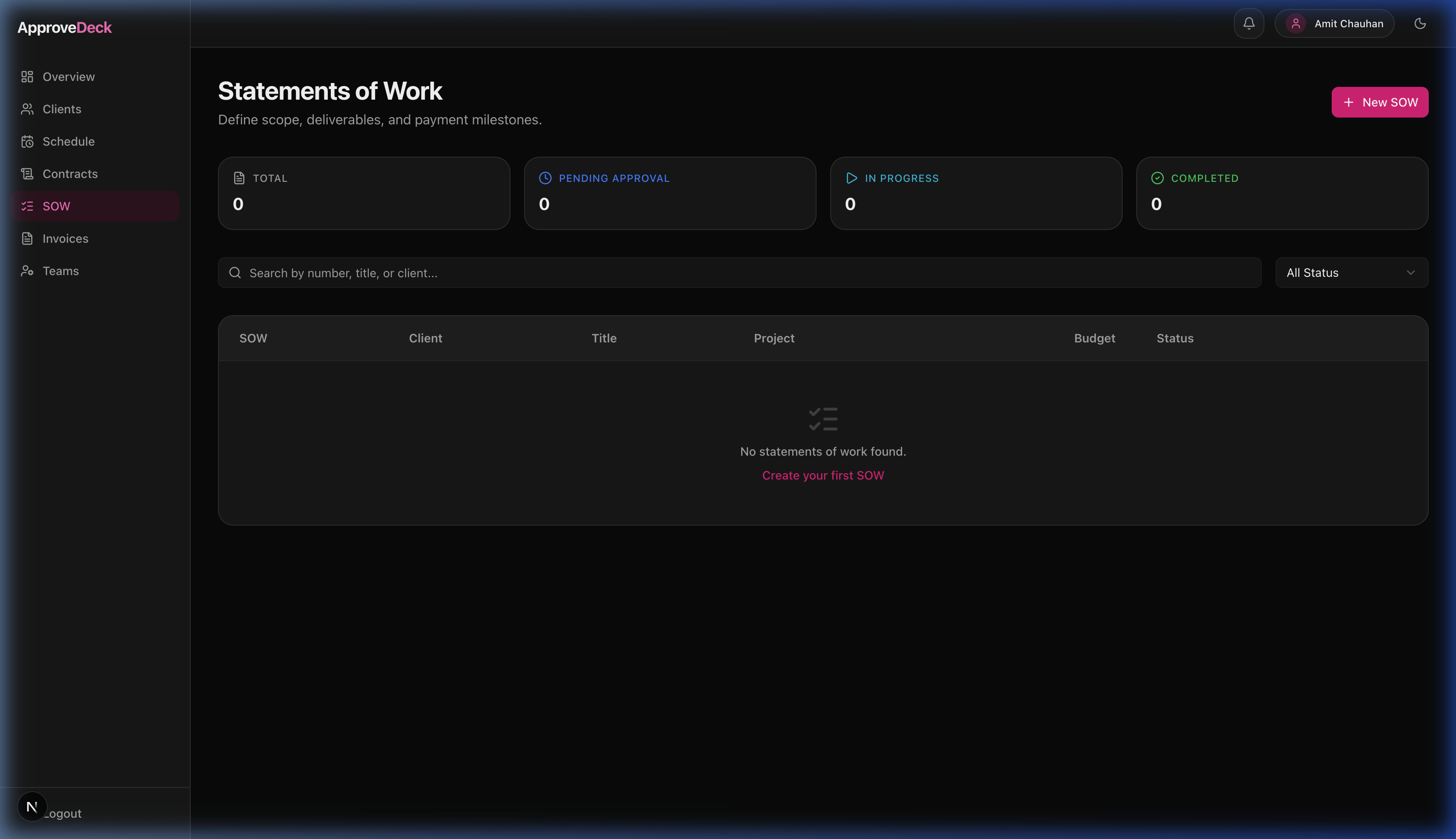Select the SOW sidebar item
This screenshot has height=839, width=1456.
(x=57, y=206)
